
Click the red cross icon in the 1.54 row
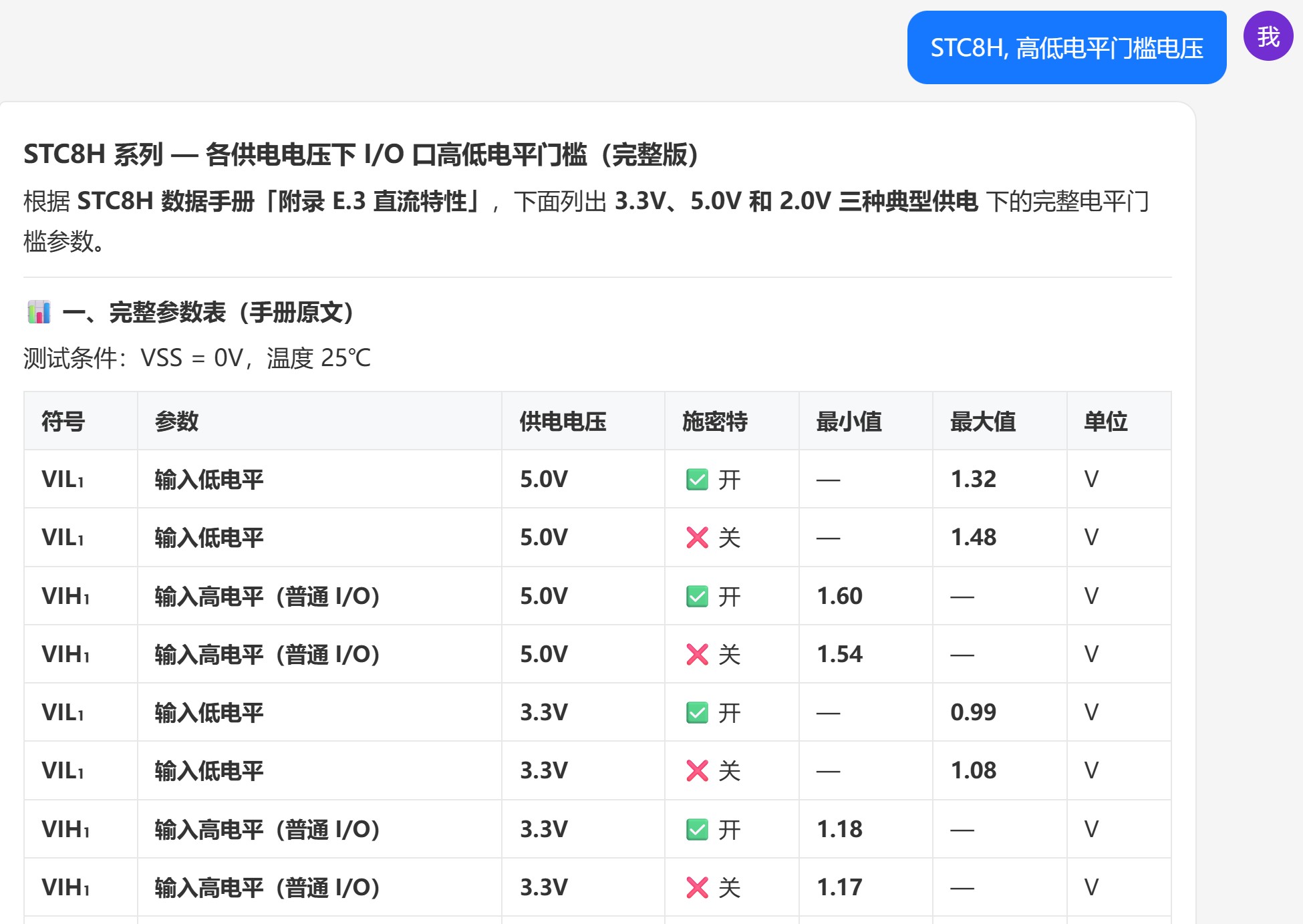tap(697, 654)
